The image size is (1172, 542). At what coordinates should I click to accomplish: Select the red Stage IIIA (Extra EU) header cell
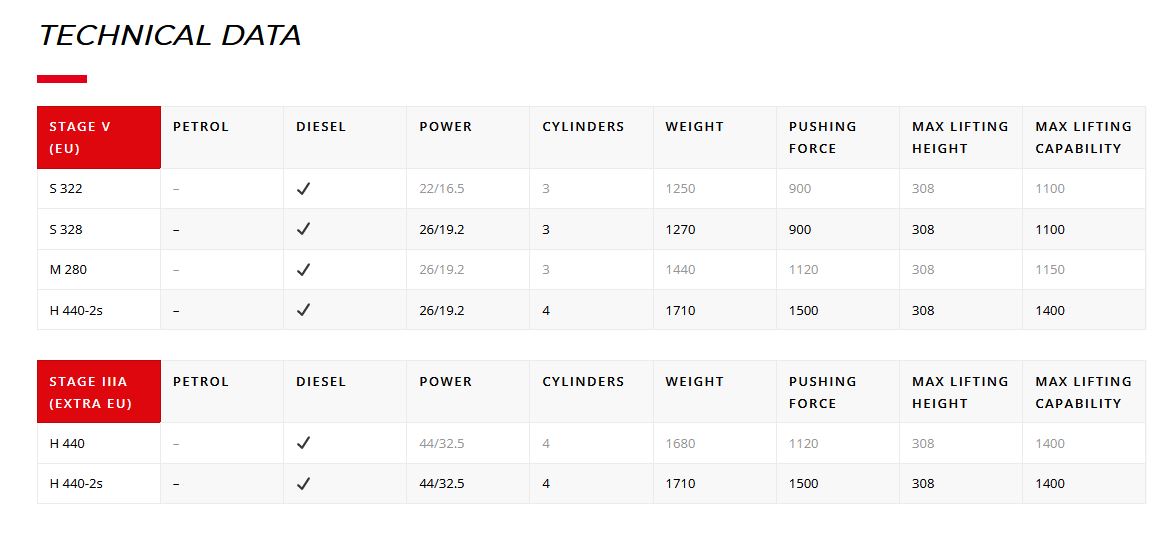pyautogui.click(x=99, y=392)
